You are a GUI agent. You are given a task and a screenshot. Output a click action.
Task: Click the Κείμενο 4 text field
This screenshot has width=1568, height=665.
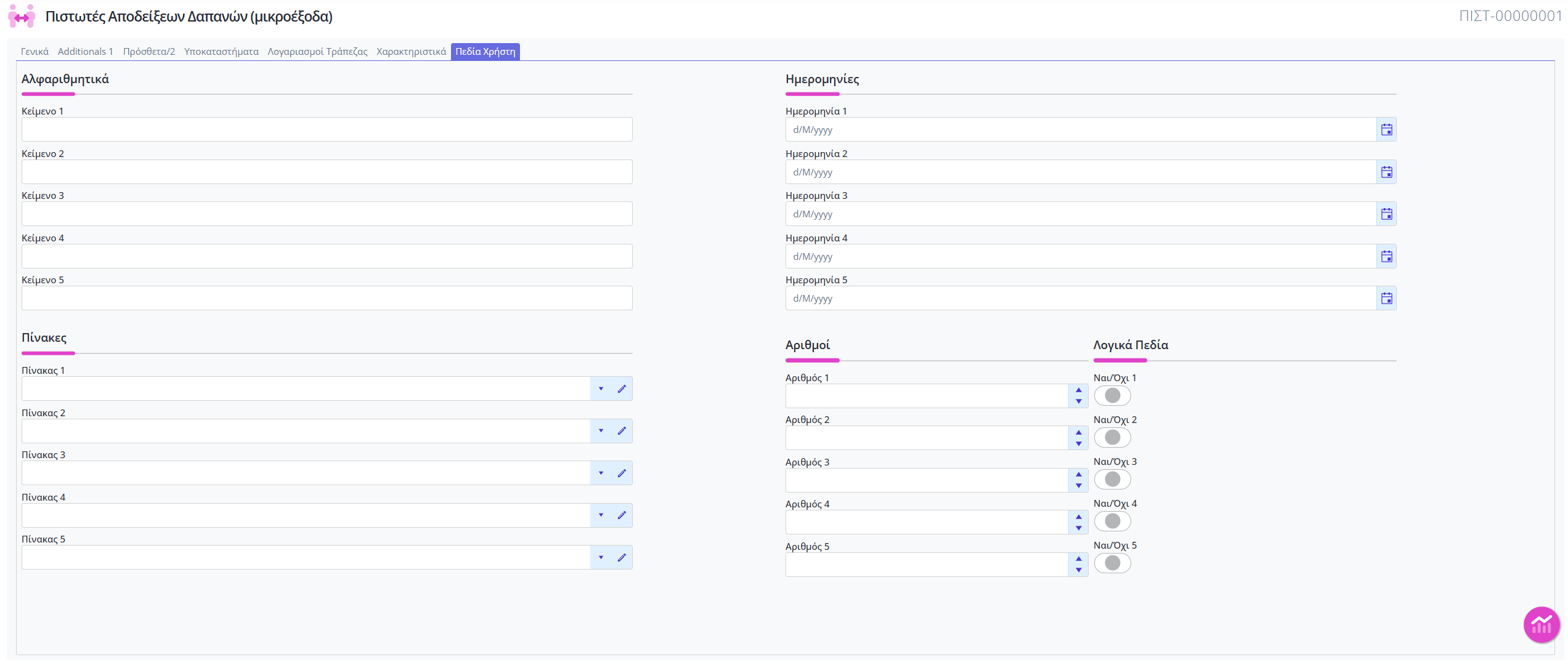tap(327, 257)
